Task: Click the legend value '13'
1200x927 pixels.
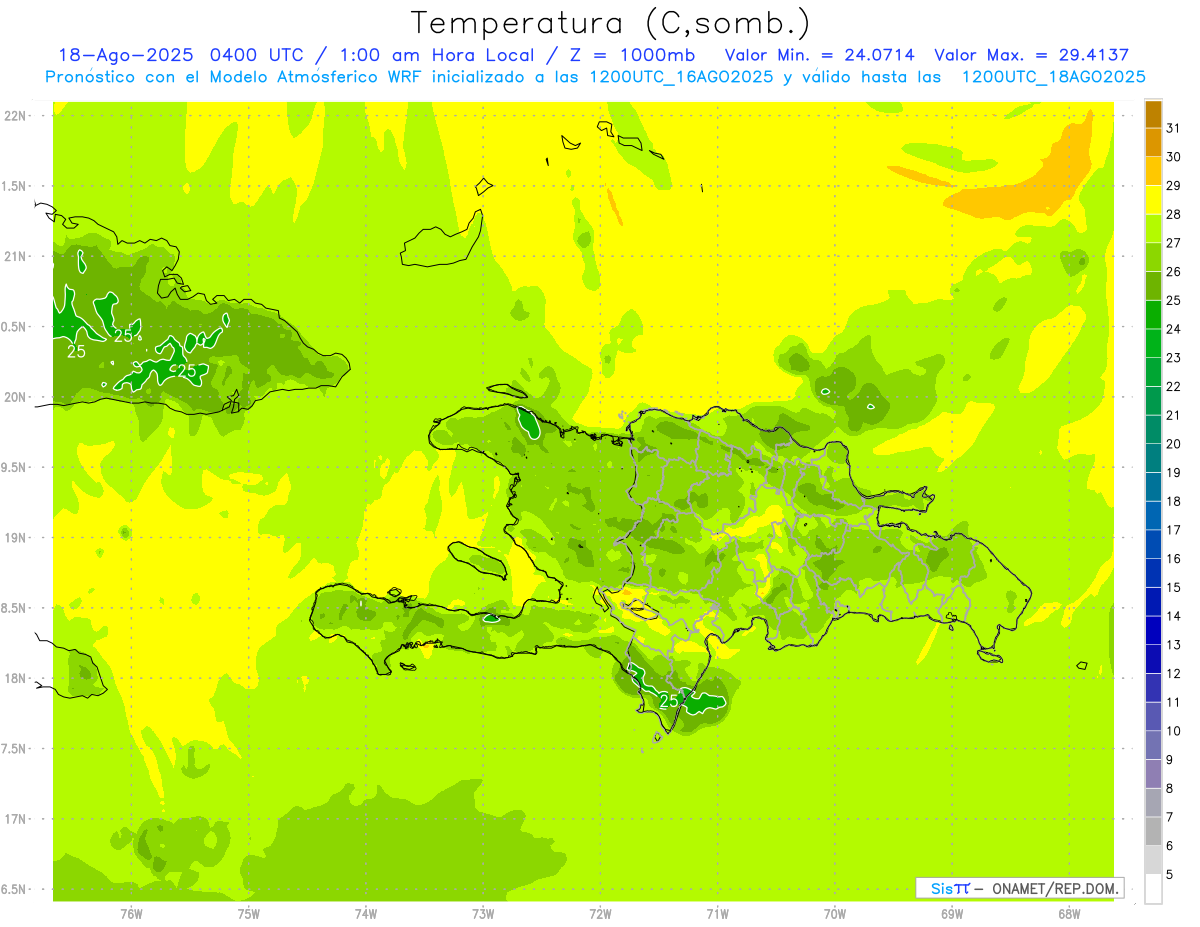Action: tap(1174, 645)
